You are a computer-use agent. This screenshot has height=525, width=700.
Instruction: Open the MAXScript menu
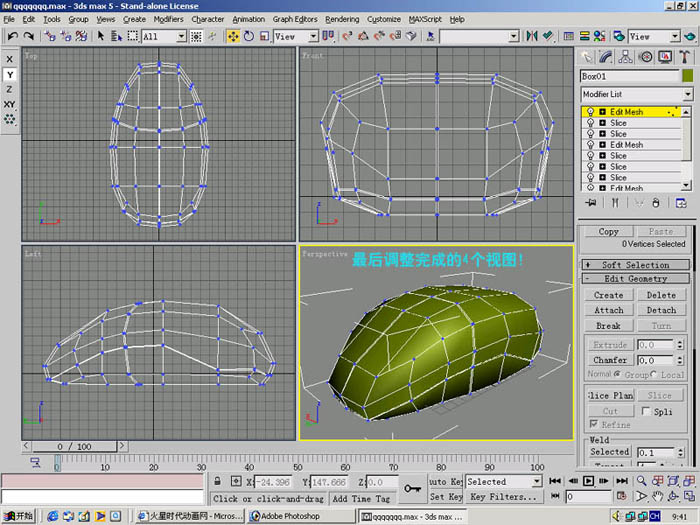425,19
